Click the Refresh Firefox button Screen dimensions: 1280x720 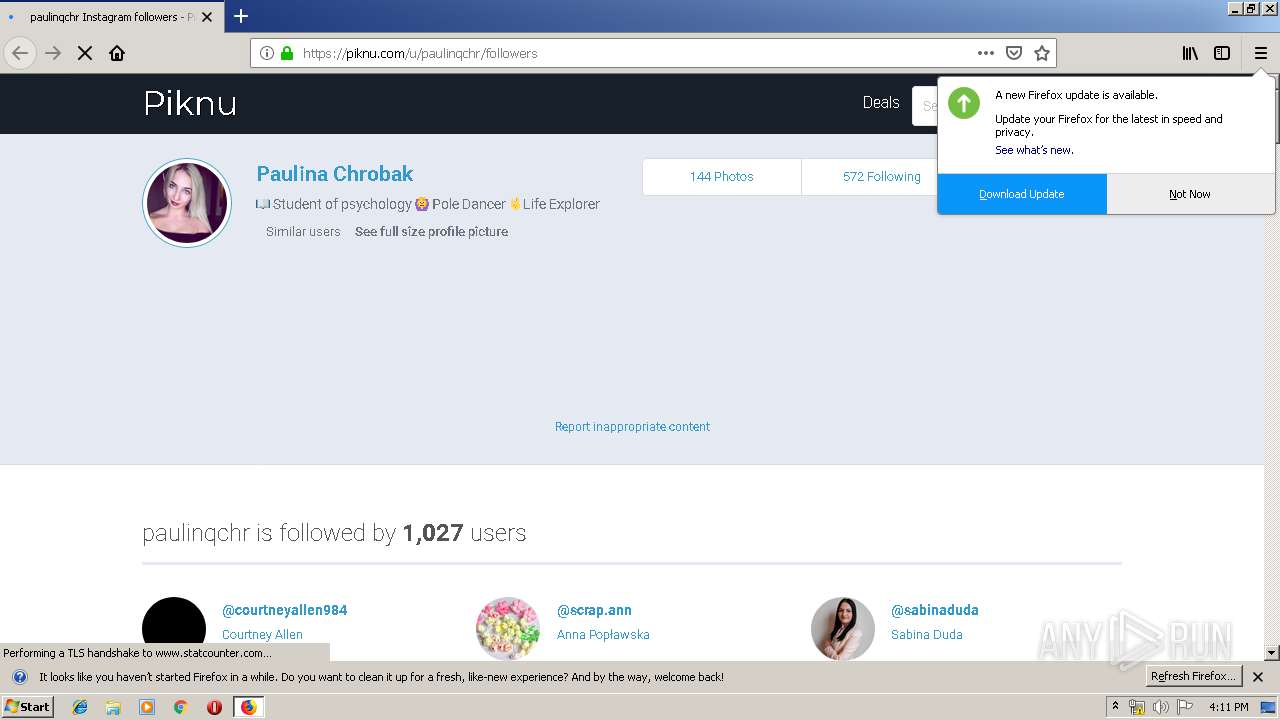coord(1194,676)
